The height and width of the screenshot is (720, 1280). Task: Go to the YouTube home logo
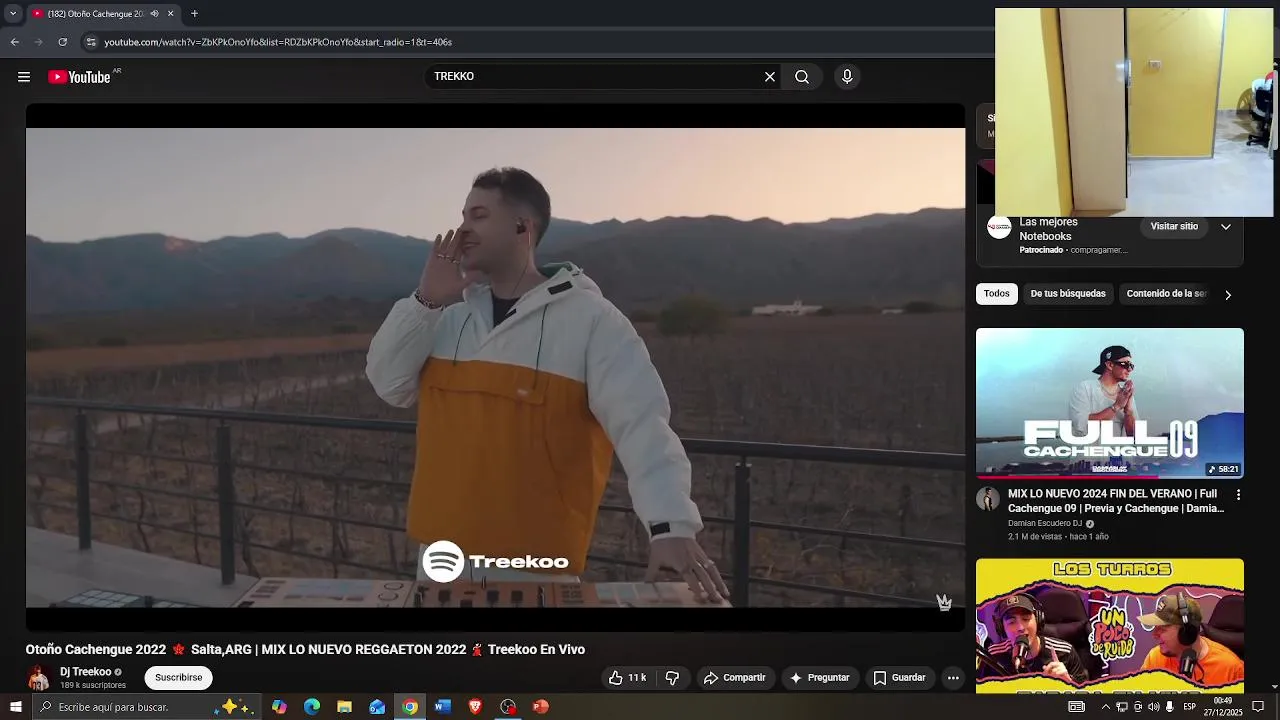(79, 77)
